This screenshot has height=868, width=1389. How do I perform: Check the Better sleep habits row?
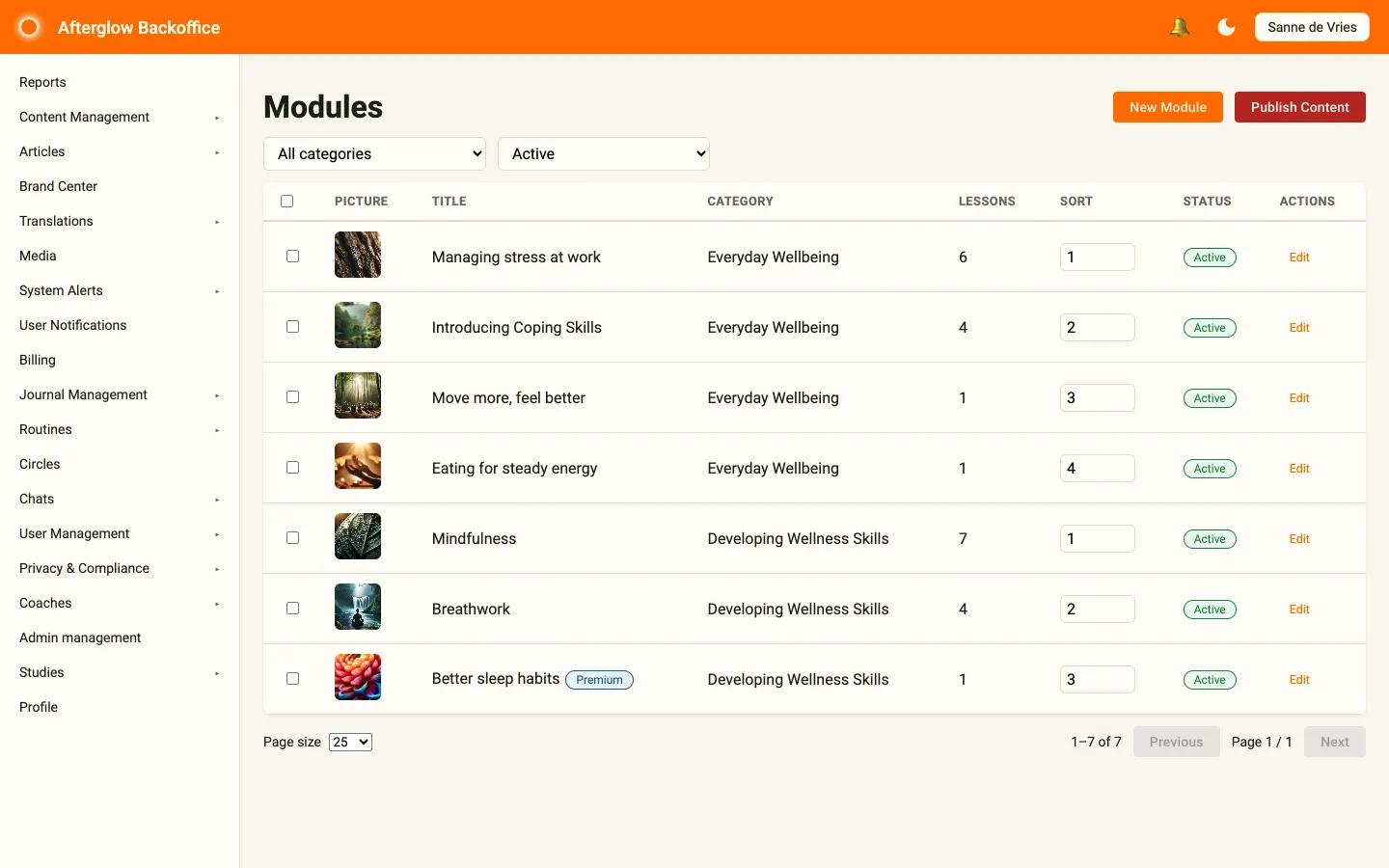292,679
